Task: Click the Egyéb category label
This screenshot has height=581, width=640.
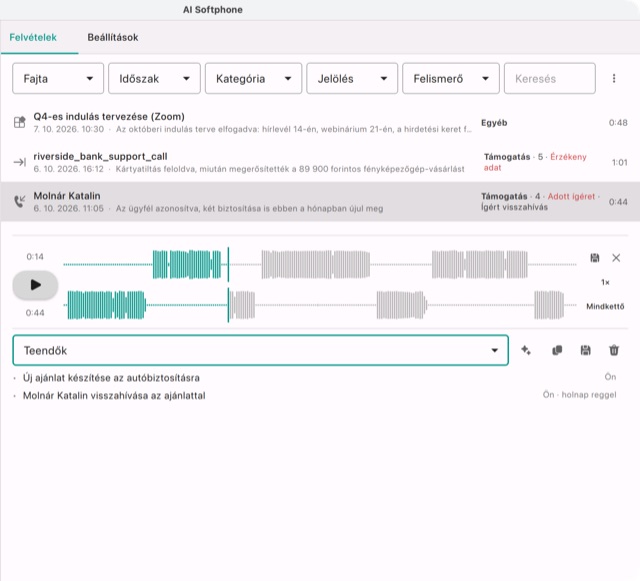Action: 494,123
